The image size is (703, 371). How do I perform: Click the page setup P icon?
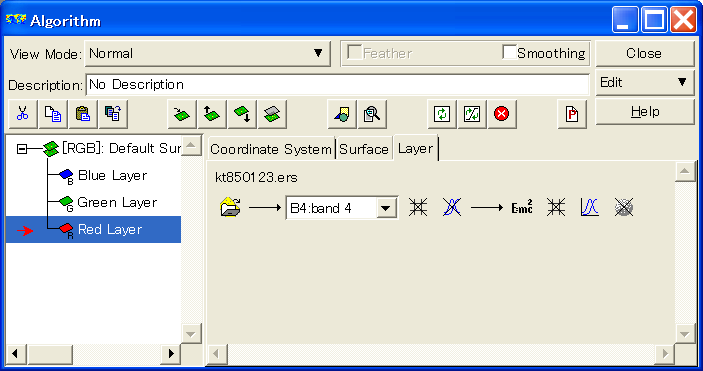click(572, 114)
